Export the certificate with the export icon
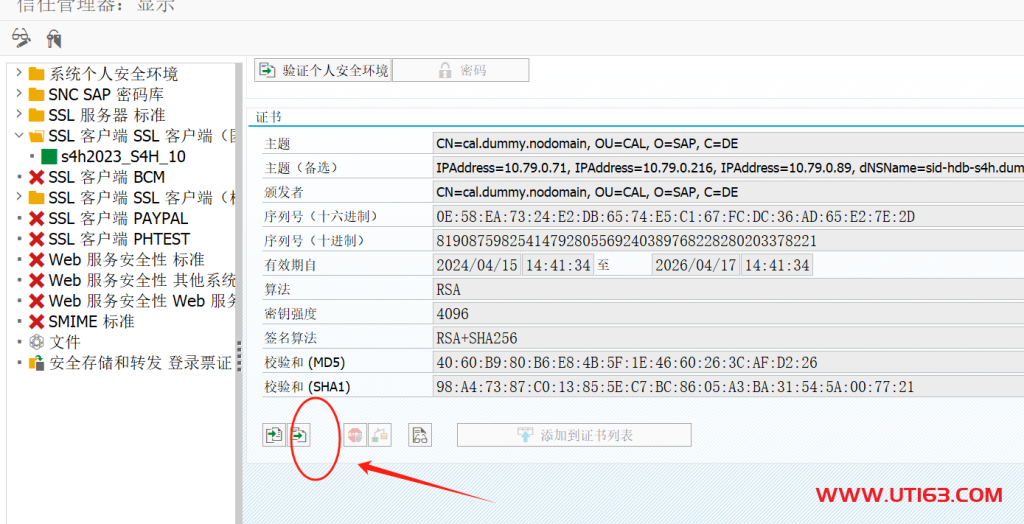The width and height of the screenshot is (1024, 524). [300, 434]
